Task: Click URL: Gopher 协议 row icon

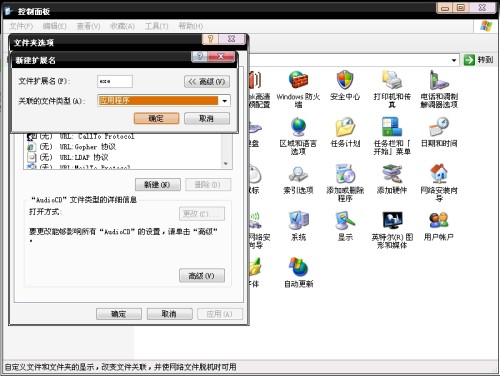Action: pyautogui.click(x=31, y=147)
